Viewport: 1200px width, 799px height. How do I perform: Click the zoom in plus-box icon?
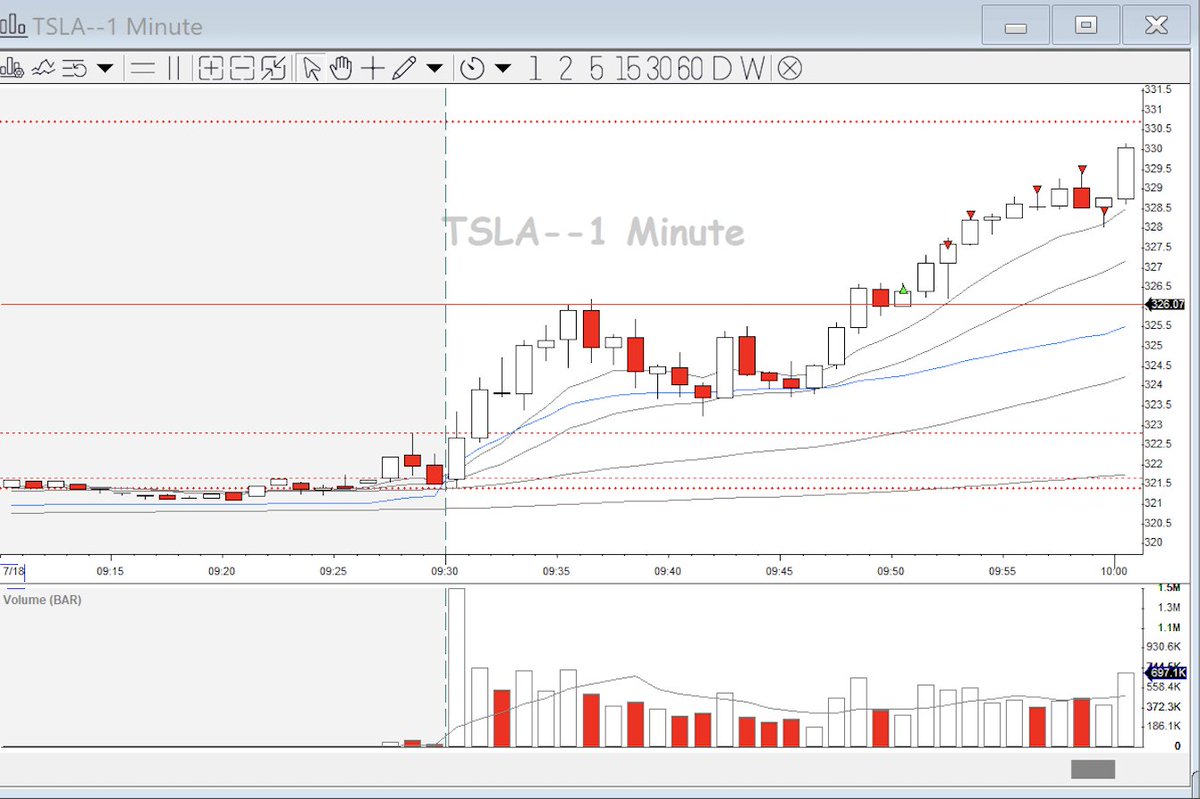pos(211,68)
